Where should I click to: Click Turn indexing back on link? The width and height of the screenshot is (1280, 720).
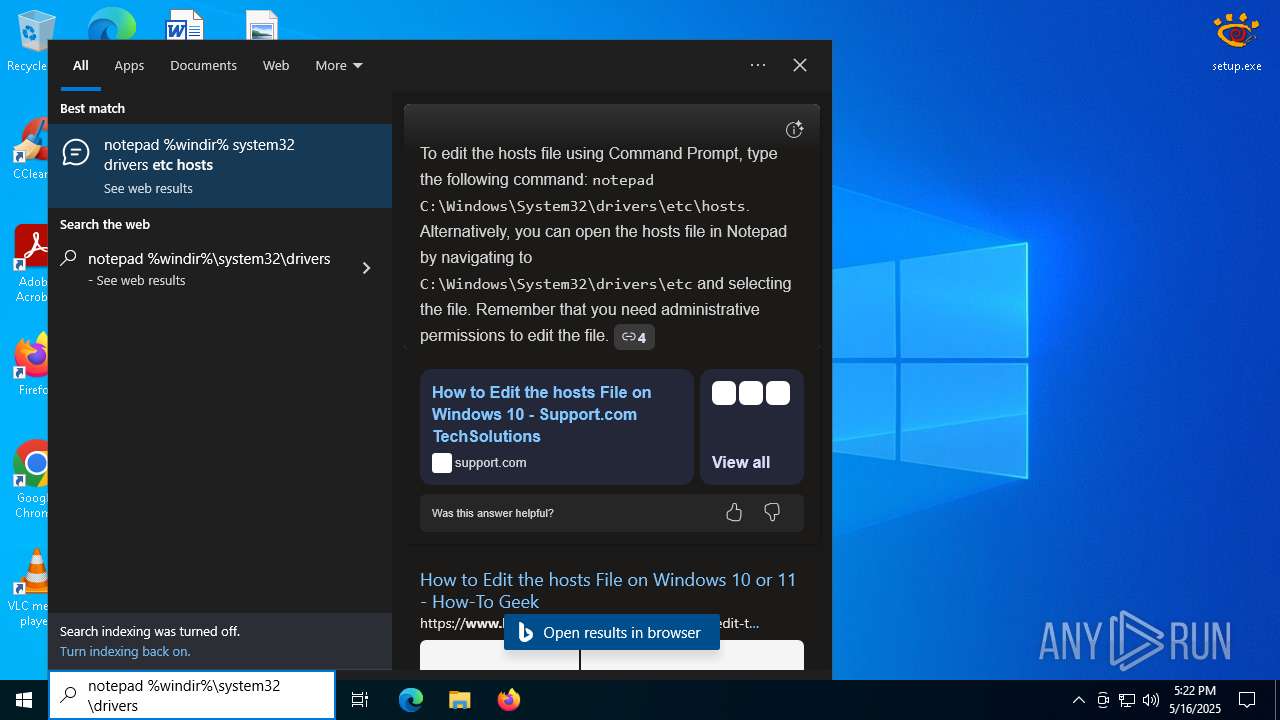point(125,651)
